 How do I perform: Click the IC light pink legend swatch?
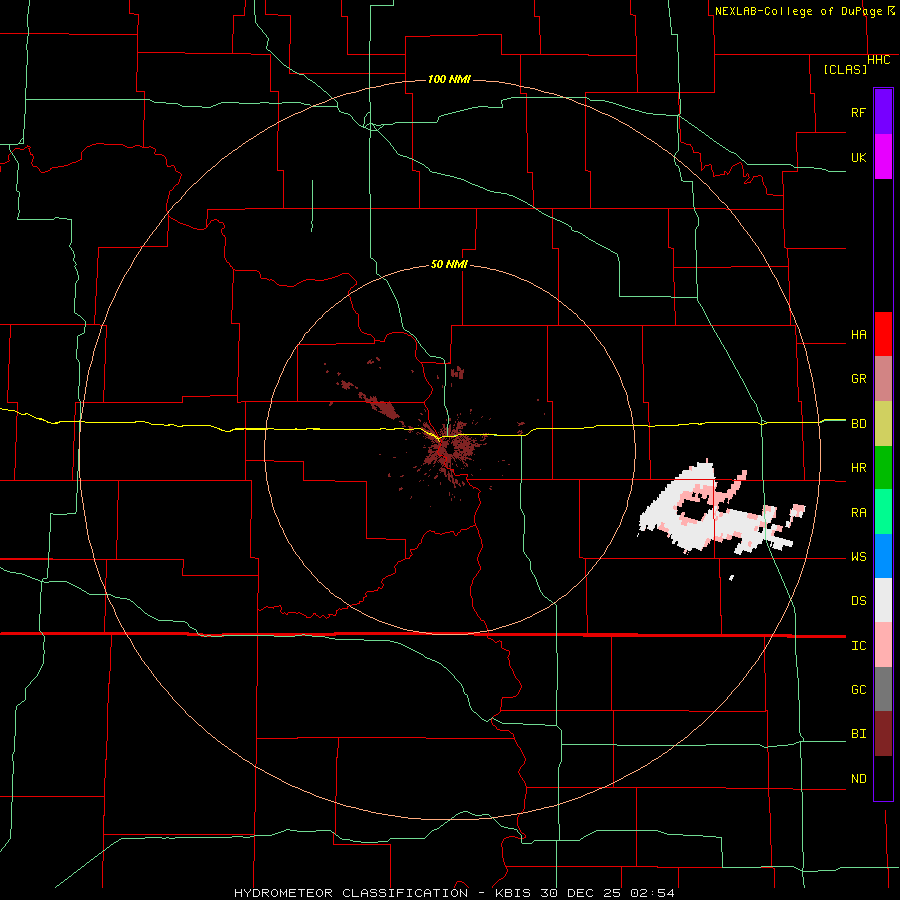(x=883, y=645)
